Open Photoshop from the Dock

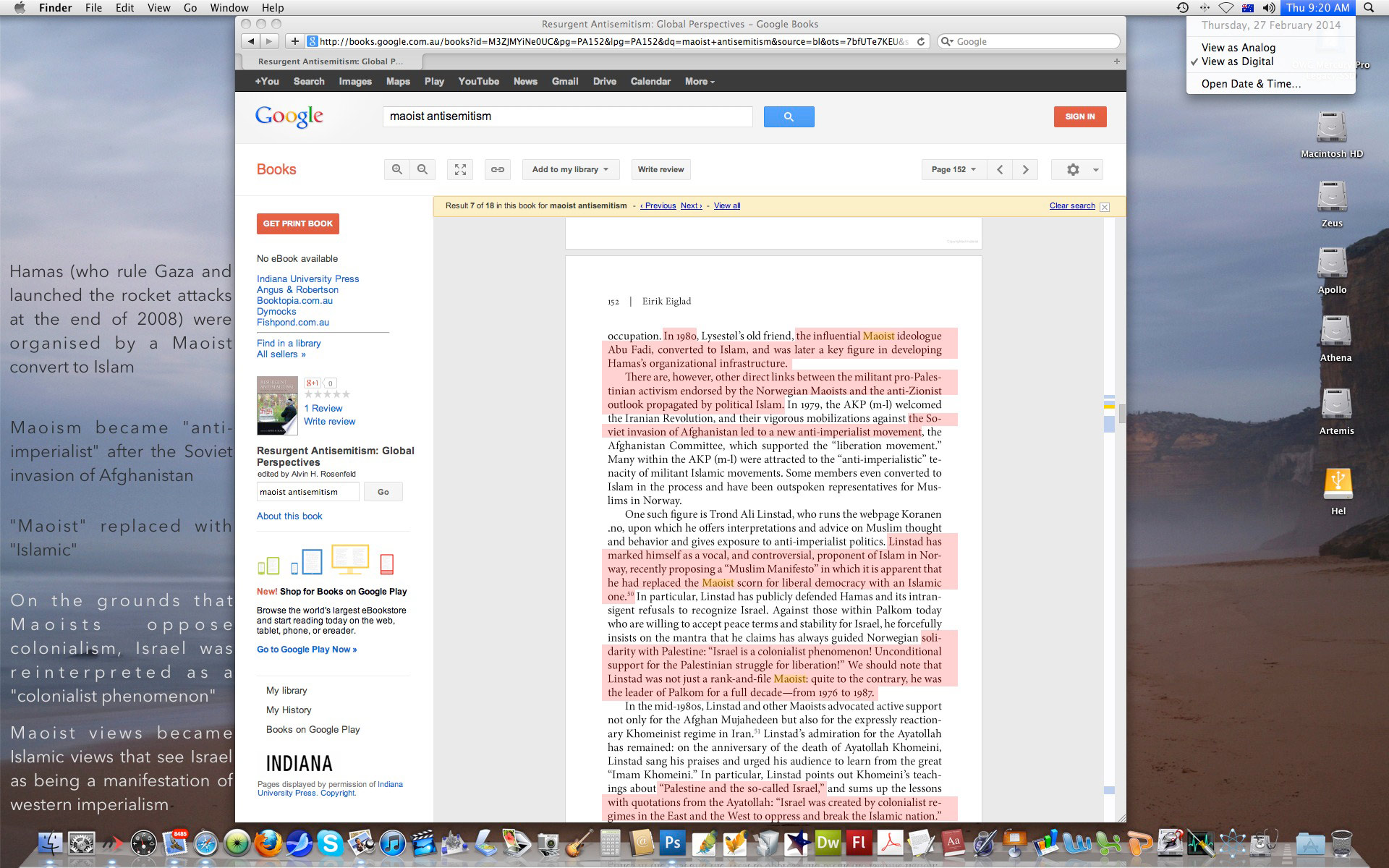(x=673, y=843)
